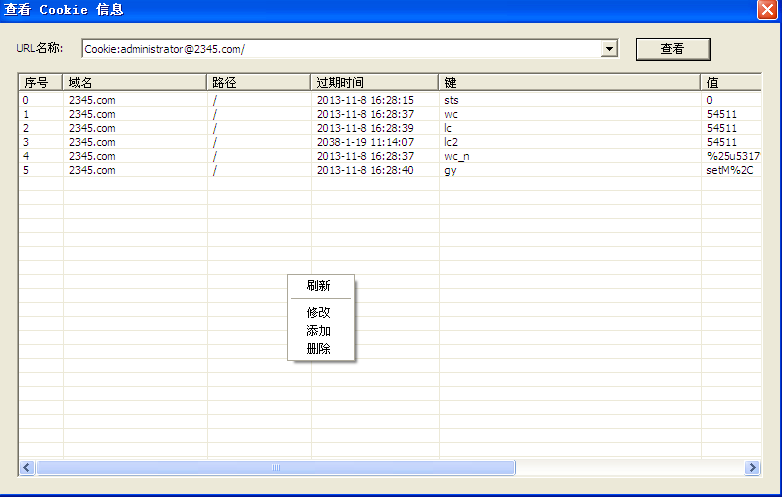Click the 键 column header
The height and width of the screenshot is (497, 782).
[x=570, y=82]
